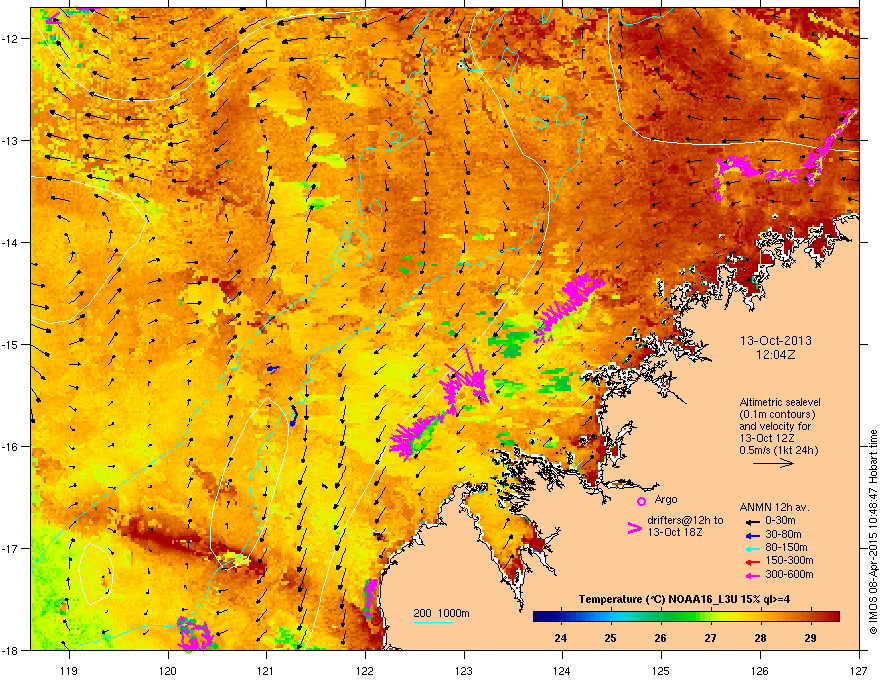Click the longitude label '122'

(365, 671)
